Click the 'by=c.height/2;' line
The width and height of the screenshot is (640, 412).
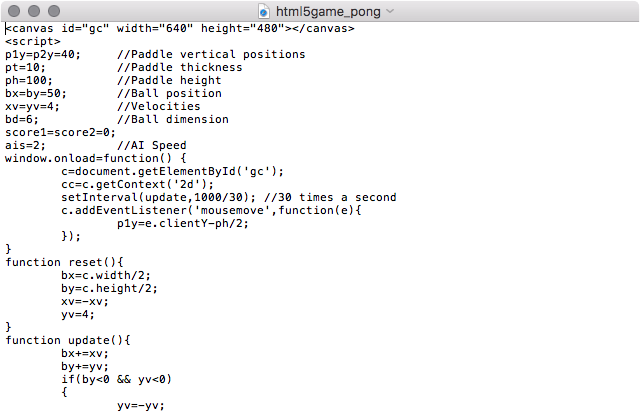coord(109,288)
